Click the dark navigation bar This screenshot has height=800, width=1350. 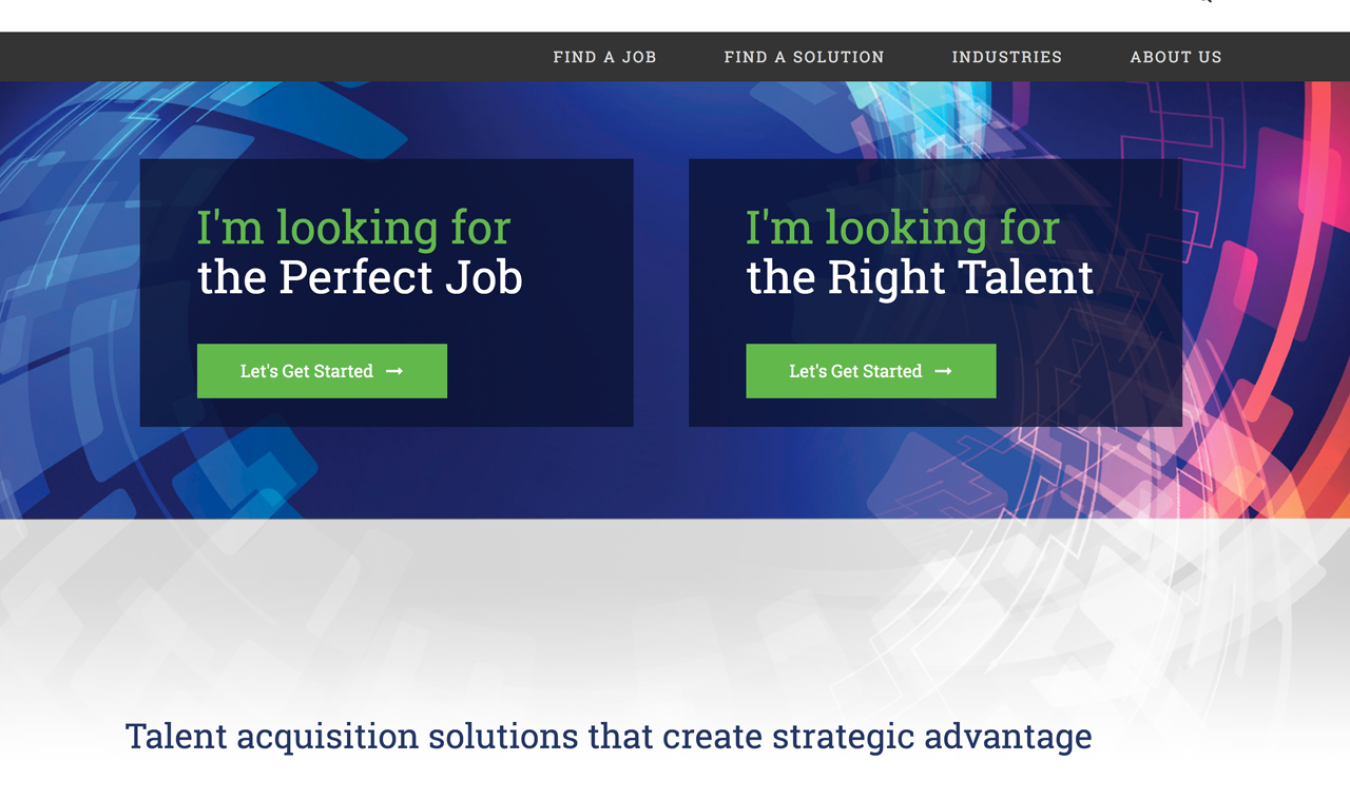click(x=300, y=57)
